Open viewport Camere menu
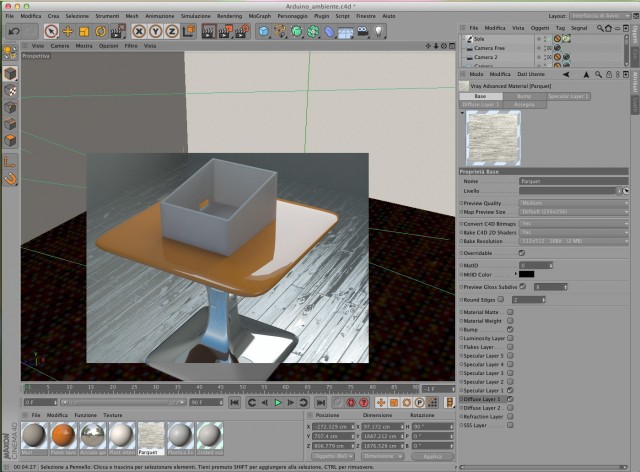 tap(60, 46)
